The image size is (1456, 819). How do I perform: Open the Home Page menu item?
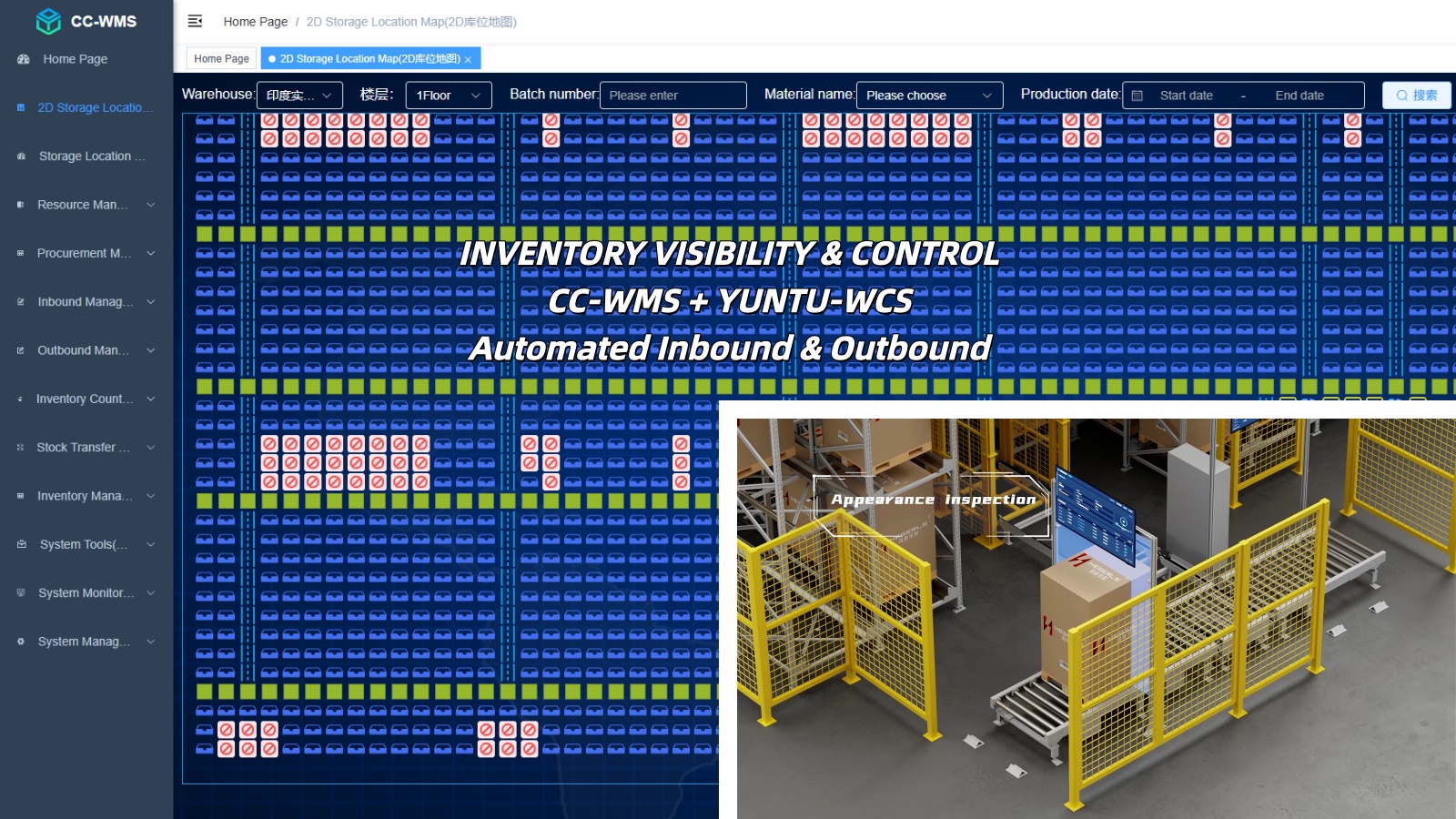86,59
